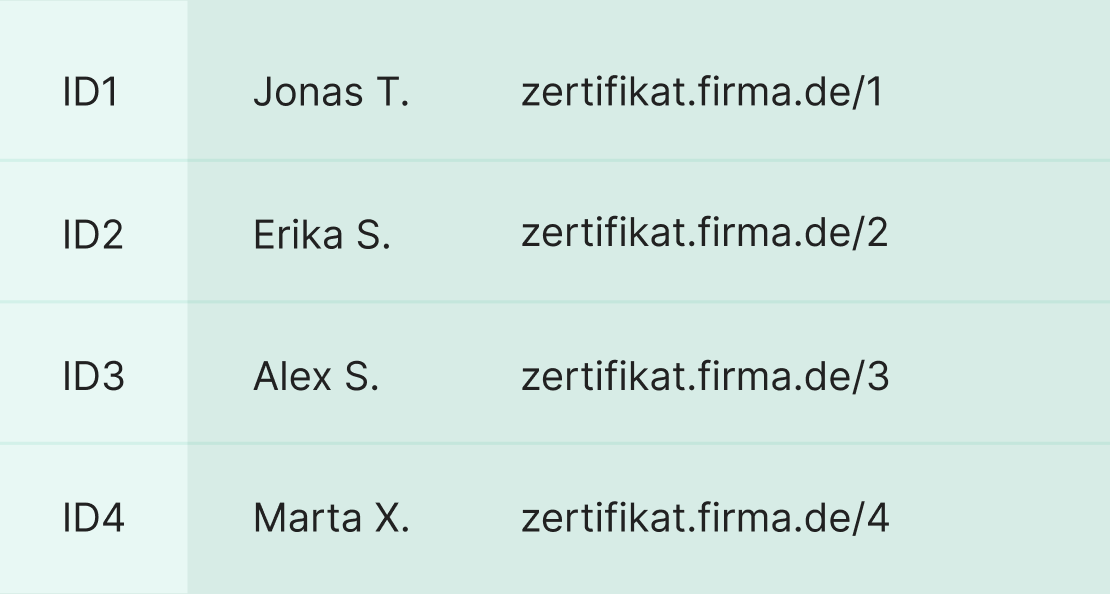Image resolution: width=1110 pixels, height=594 pixels.
Task: Select the ID4 cell
Action: click(93, 520)
